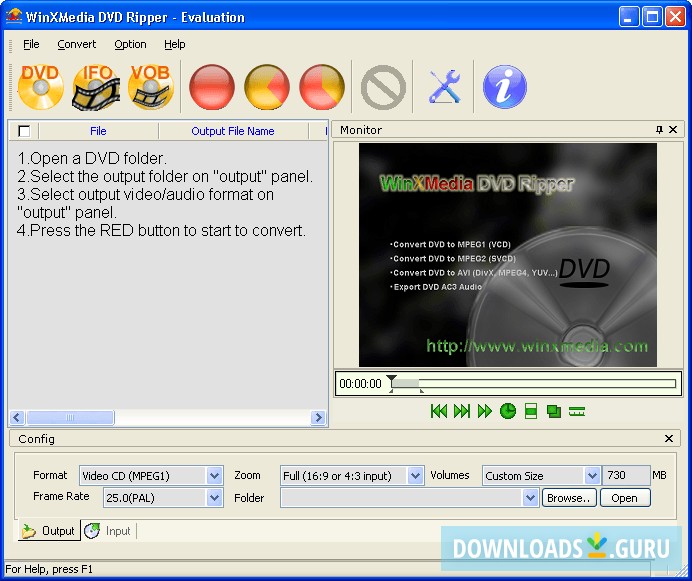Screen dimensions: 692x581
Task: Maximize the WinXMedia DVD Ripper window
Action: coord(652,17)
